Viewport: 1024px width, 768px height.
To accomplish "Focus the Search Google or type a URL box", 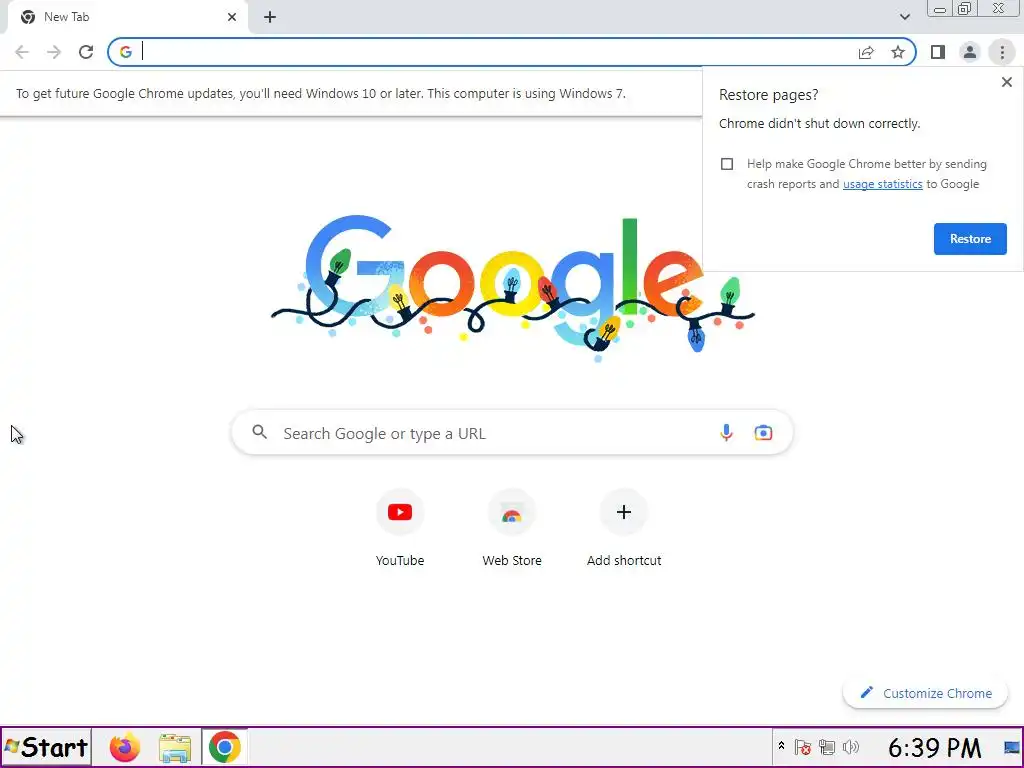I will point(512,432).
